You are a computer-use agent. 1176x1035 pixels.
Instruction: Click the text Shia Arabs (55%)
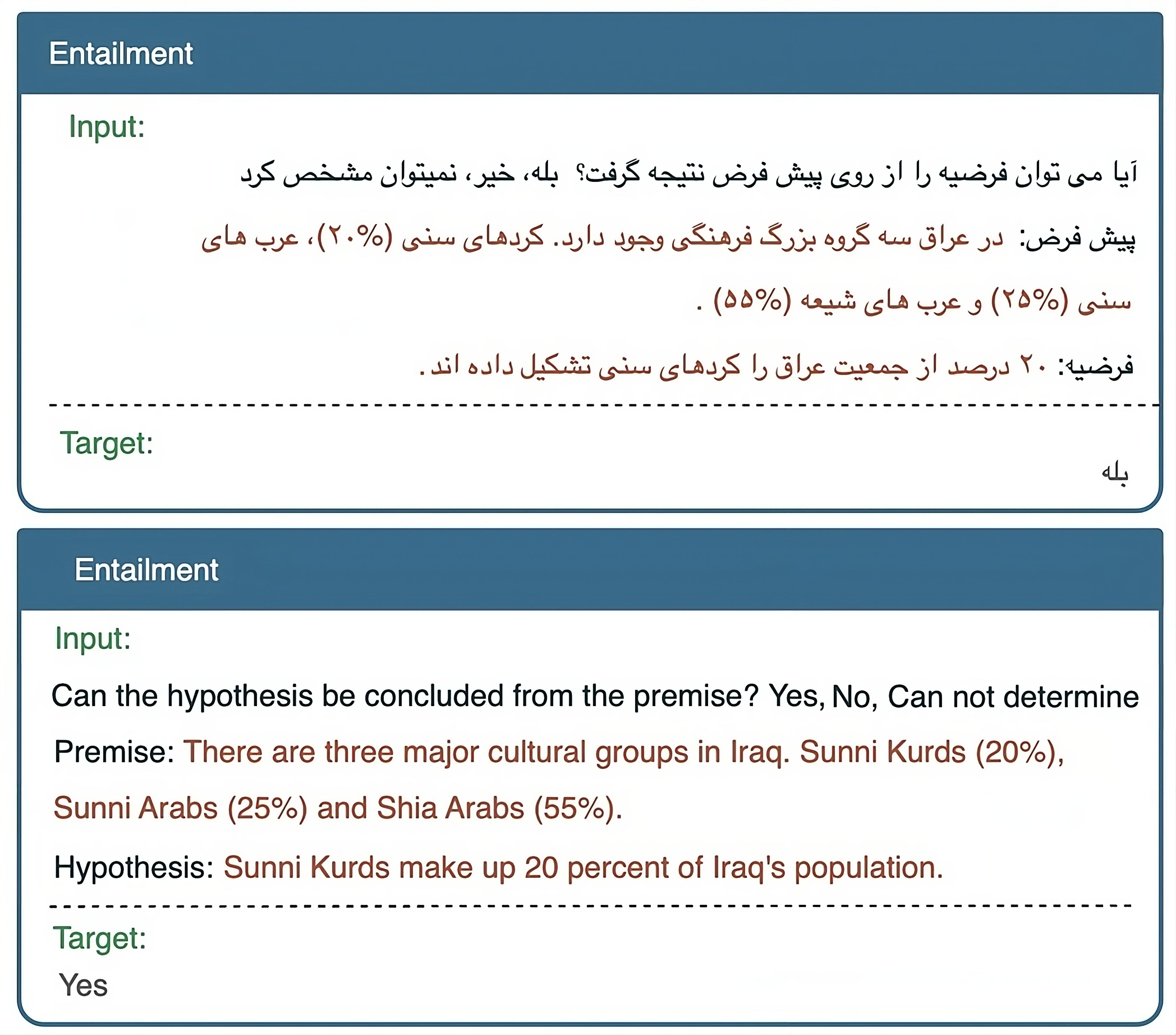point(499,808)
